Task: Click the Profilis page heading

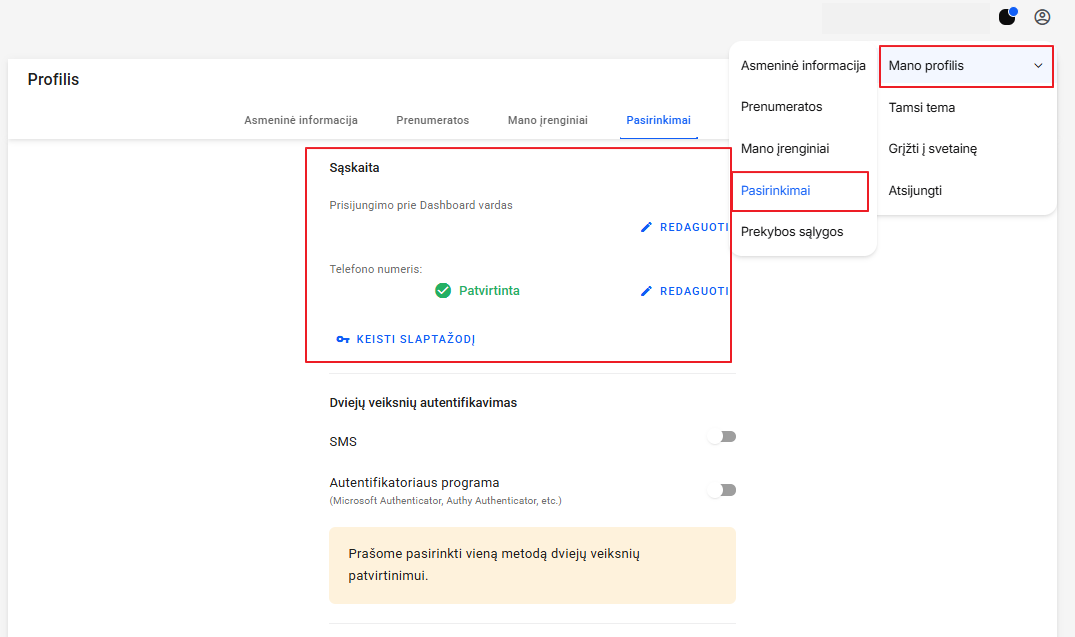Action: point(53,80)
